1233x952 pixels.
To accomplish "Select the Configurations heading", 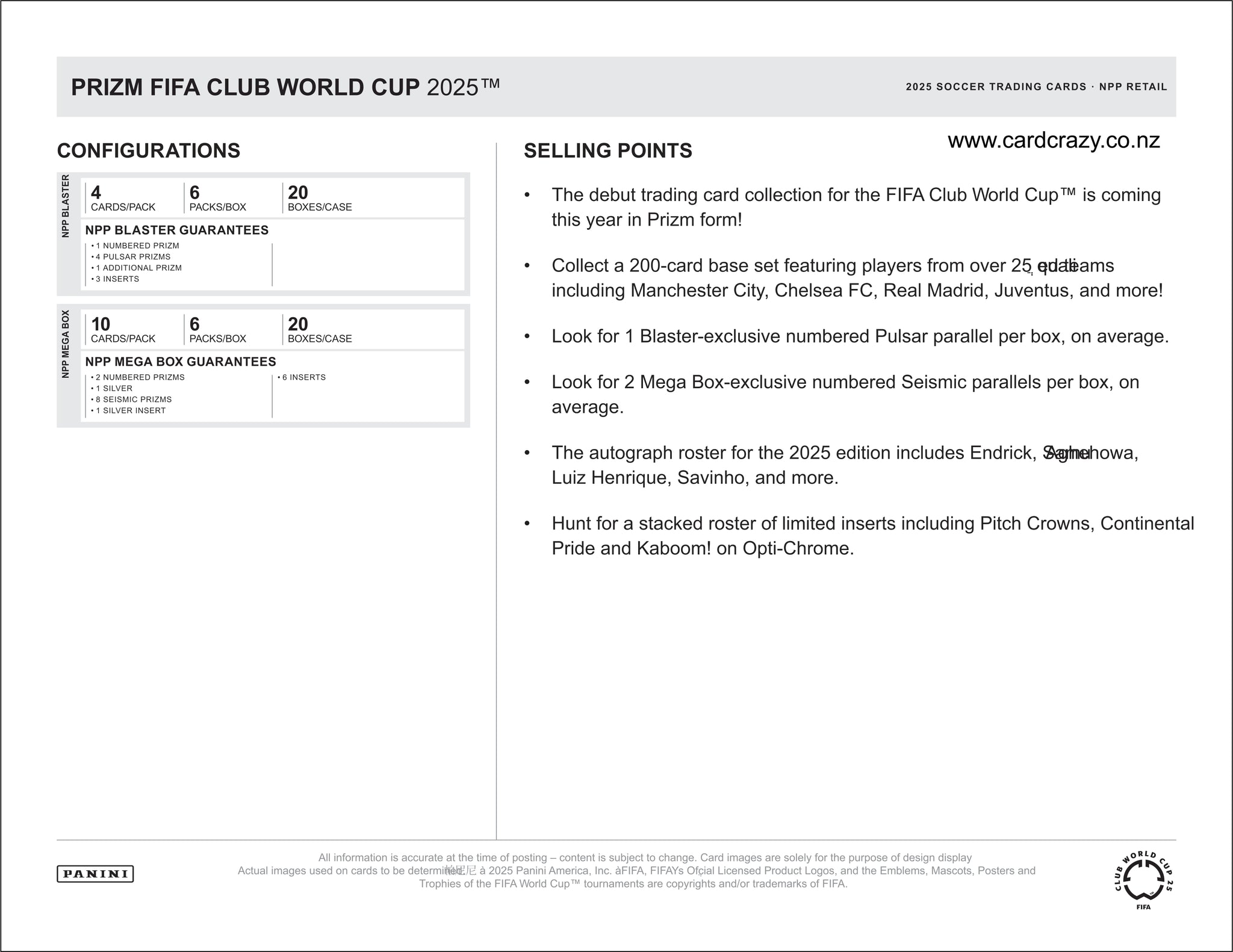I will pos(149,150).
